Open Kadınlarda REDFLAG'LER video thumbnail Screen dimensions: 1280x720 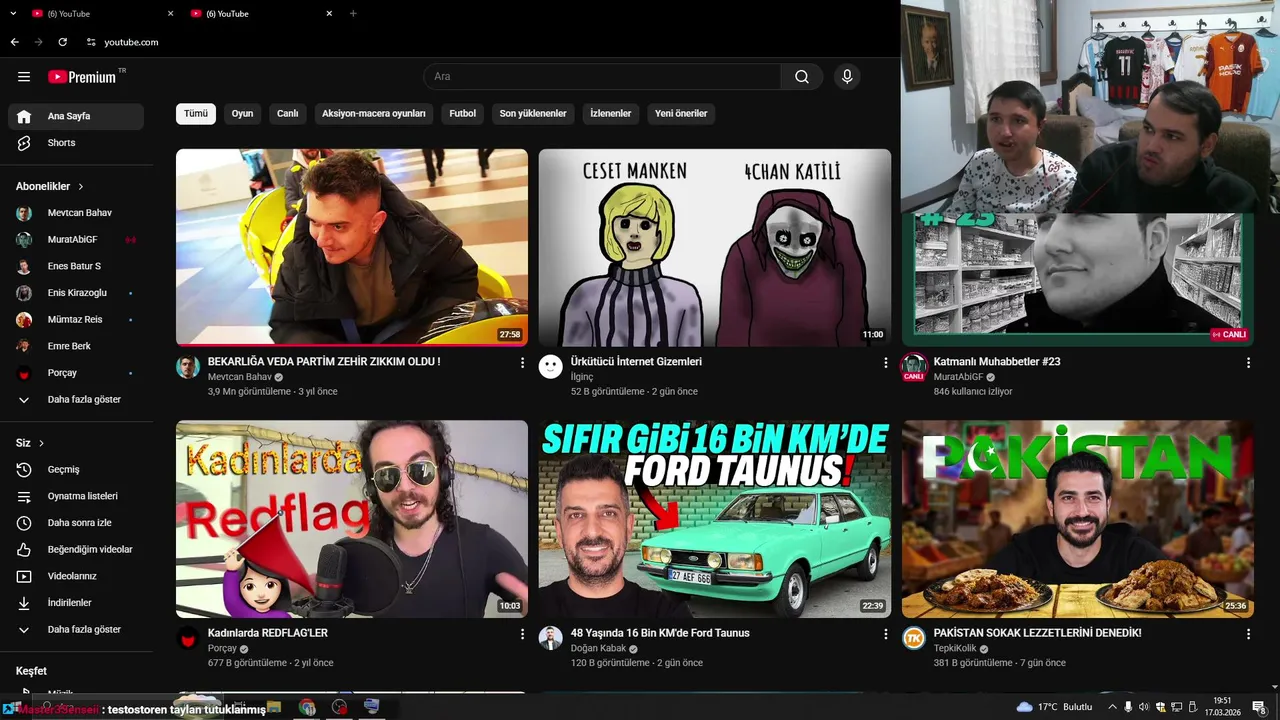[352, 518]
